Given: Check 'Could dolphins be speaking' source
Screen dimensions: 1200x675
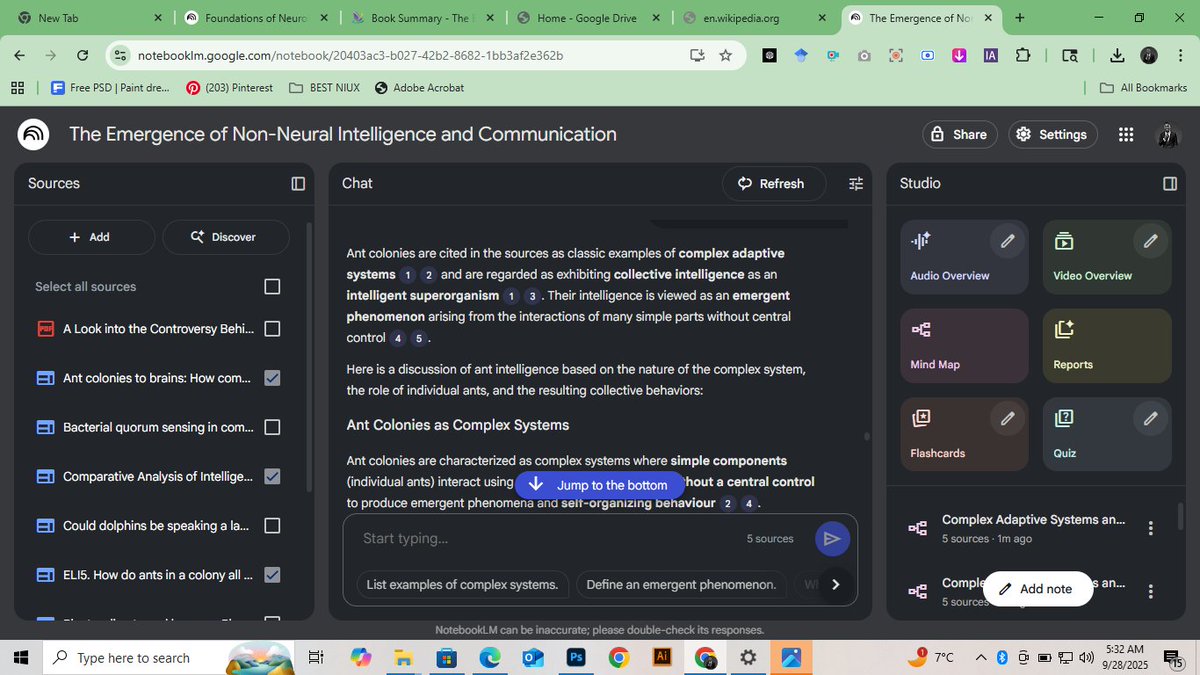Looking at the screenshot, I should (272, 525).
